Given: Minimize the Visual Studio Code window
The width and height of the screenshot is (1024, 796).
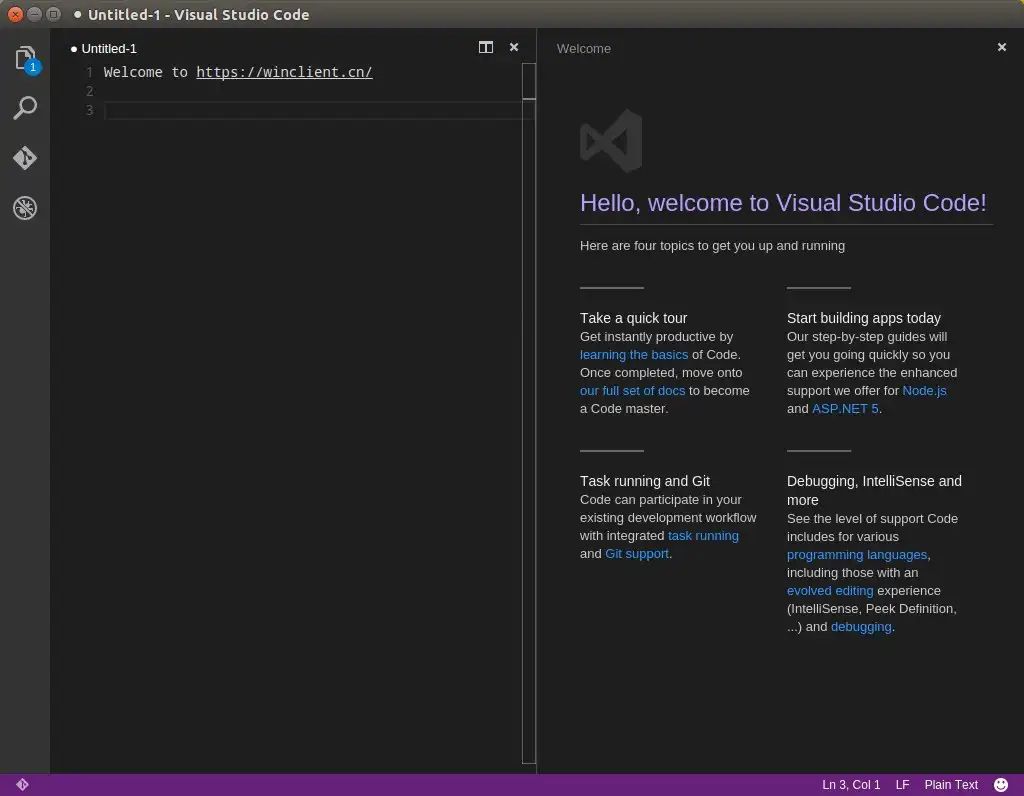Looking at the screenshot, I should click(35, 14).
